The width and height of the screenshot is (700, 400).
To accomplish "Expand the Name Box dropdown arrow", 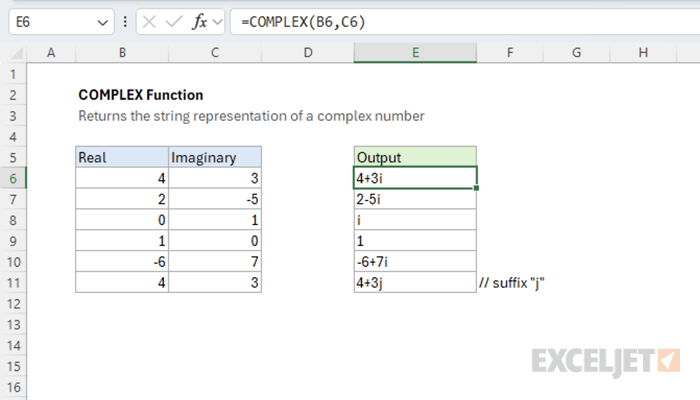I will [x=102, y=22].
